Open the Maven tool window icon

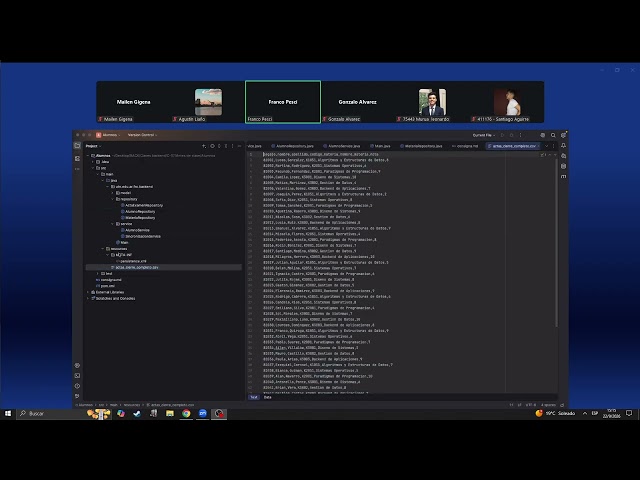tap(563, 176)
